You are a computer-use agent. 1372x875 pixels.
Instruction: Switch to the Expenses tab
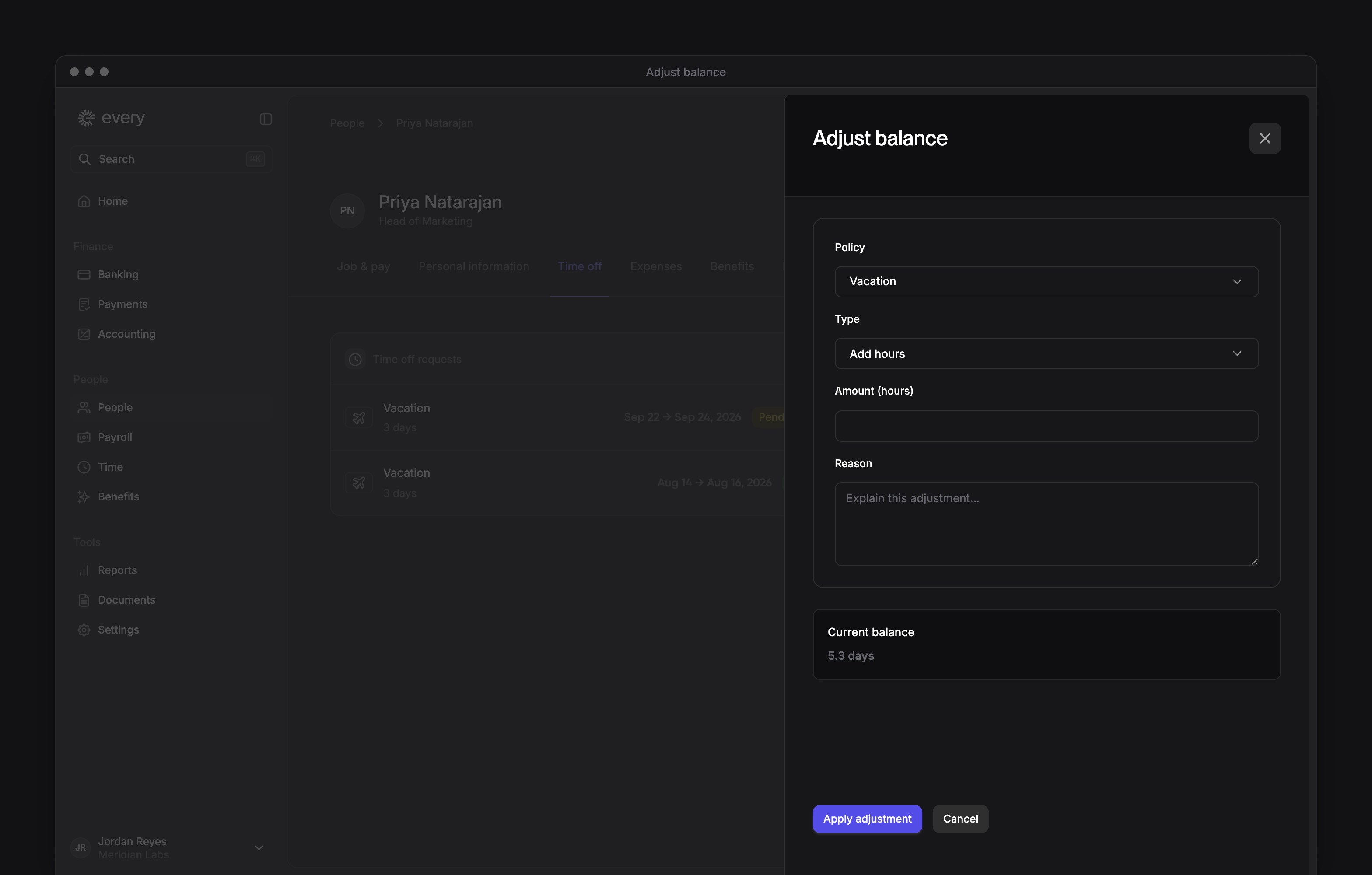655,266
